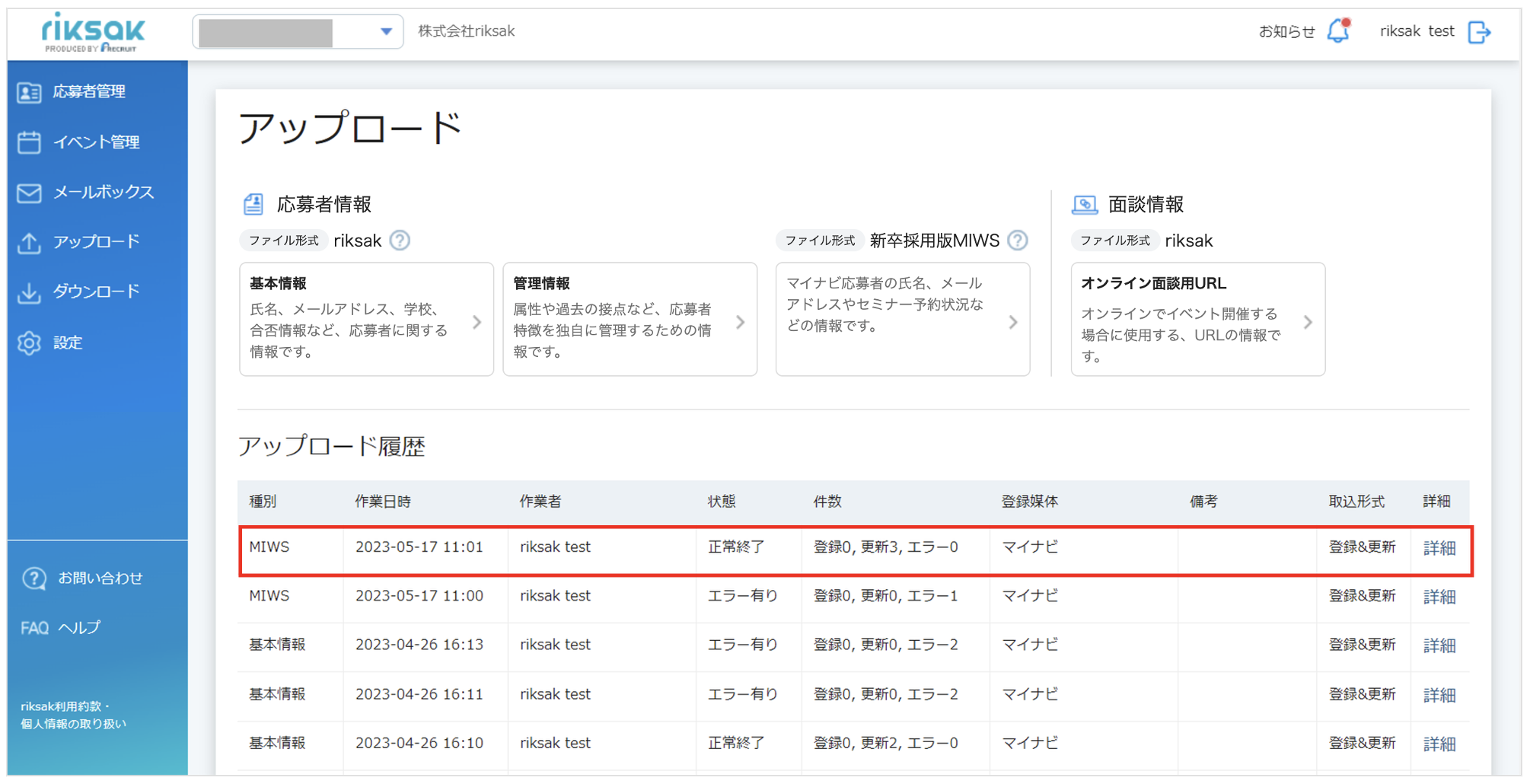Click the riksak logo
The image size is (1530, 784).
93,32
